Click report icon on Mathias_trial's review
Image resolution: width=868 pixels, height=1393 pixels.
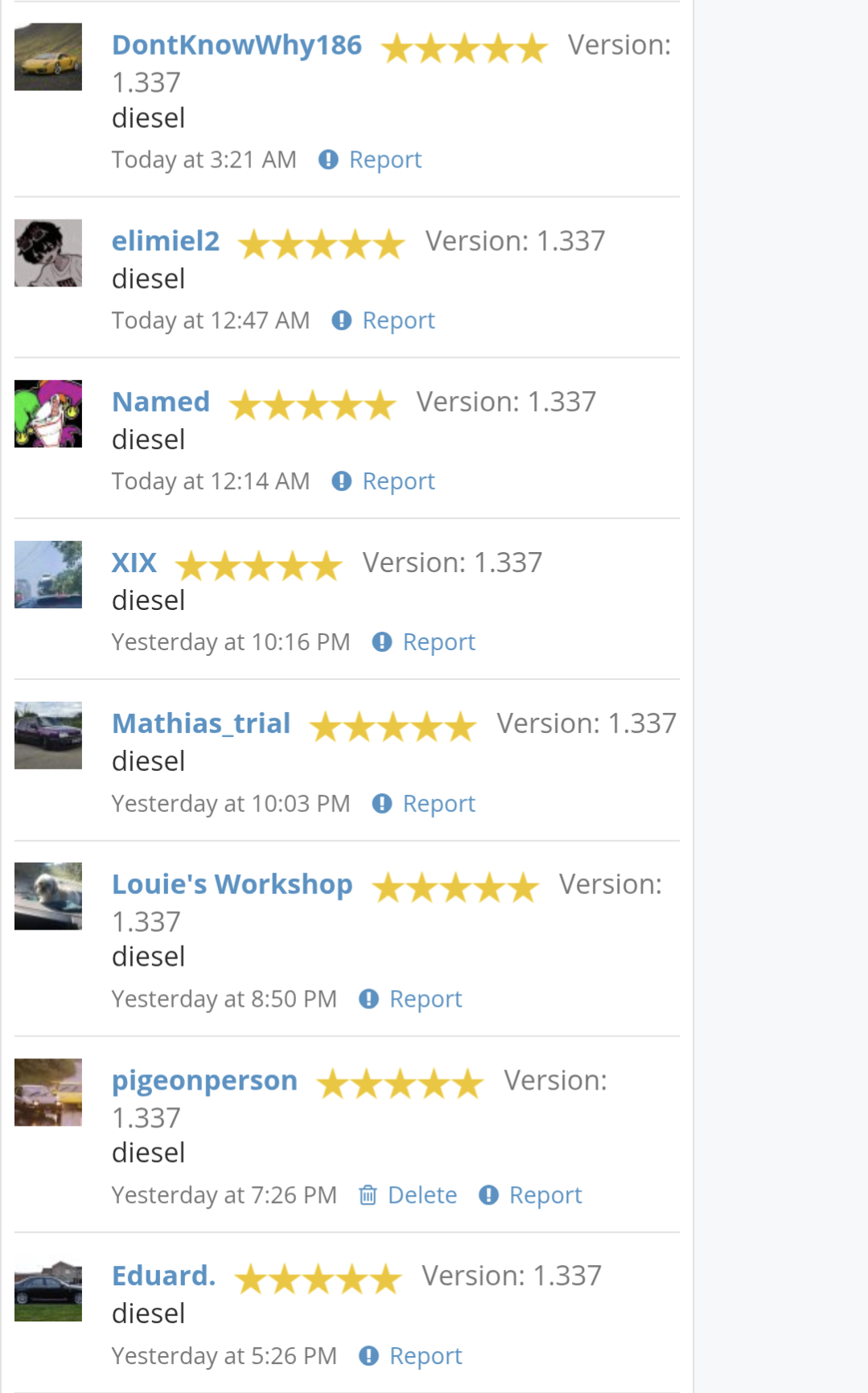coord(382,803)
